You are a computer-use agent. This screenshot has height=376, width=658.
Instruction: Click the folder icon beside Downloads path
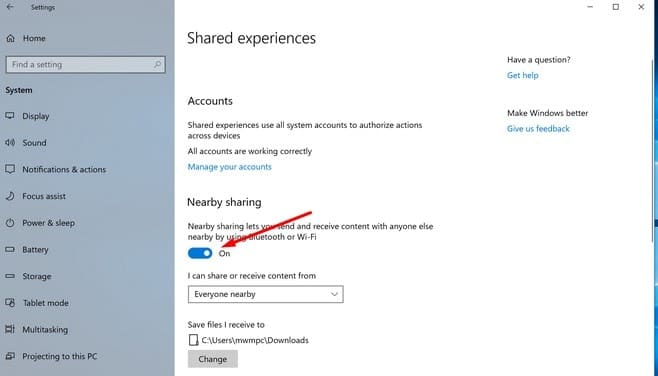tap(193, 340)
